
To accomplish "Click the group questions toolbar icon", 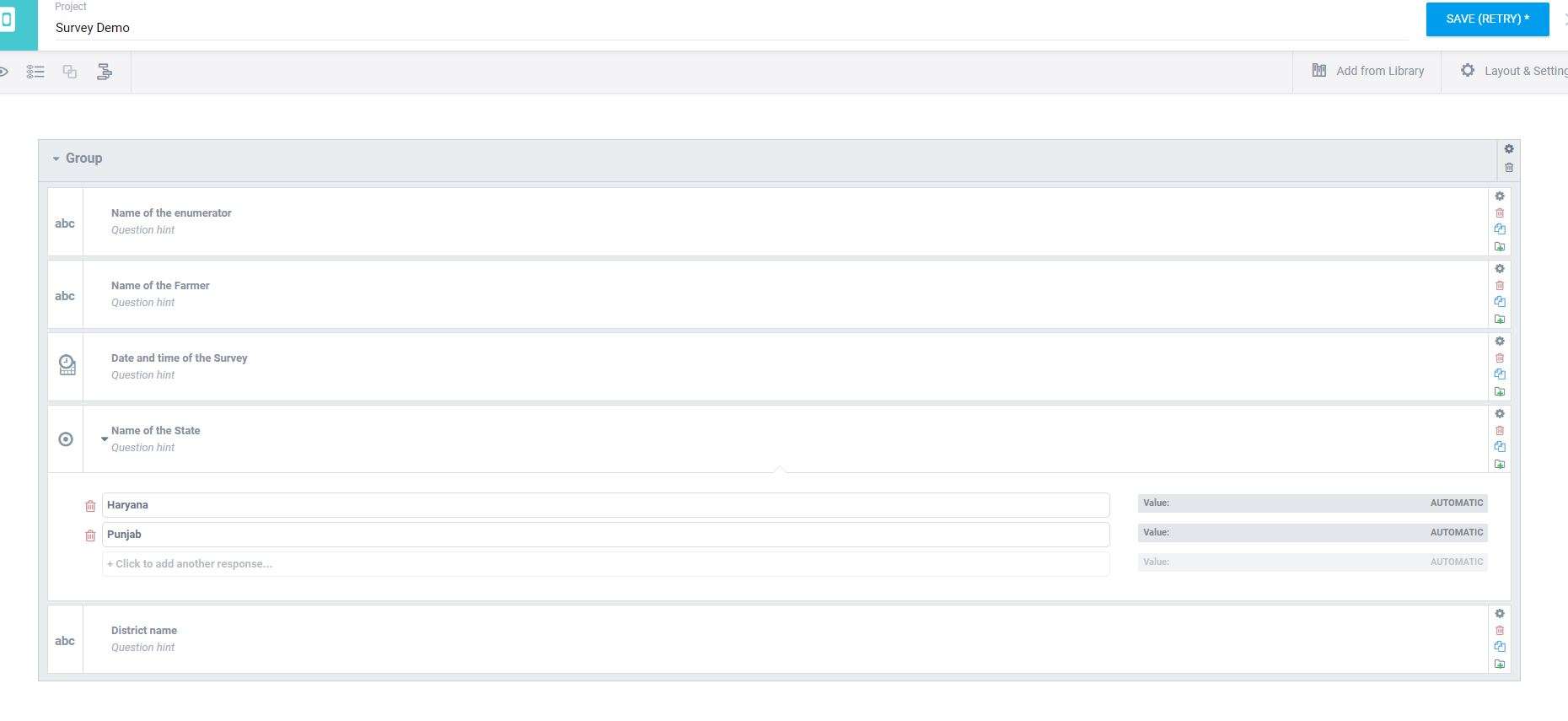I will pyautogui.click(x=70, y=72).
